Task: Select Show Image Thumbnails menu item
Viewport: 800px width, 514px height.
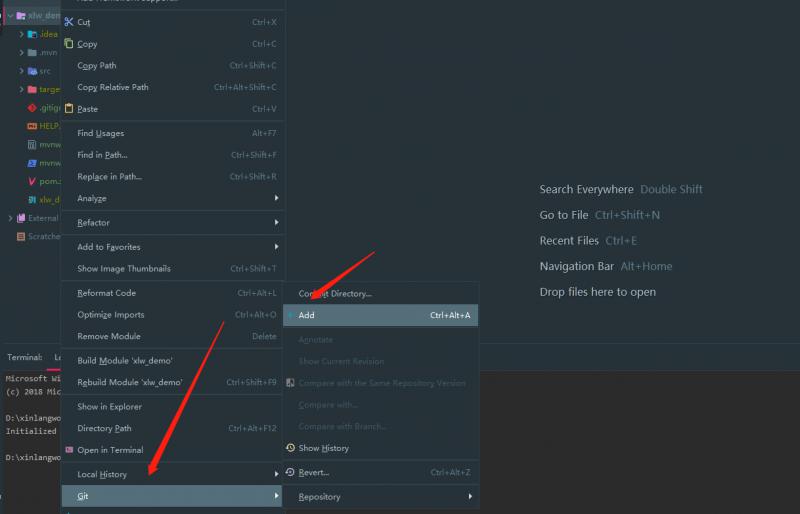Action: click(x=171, y=268)
